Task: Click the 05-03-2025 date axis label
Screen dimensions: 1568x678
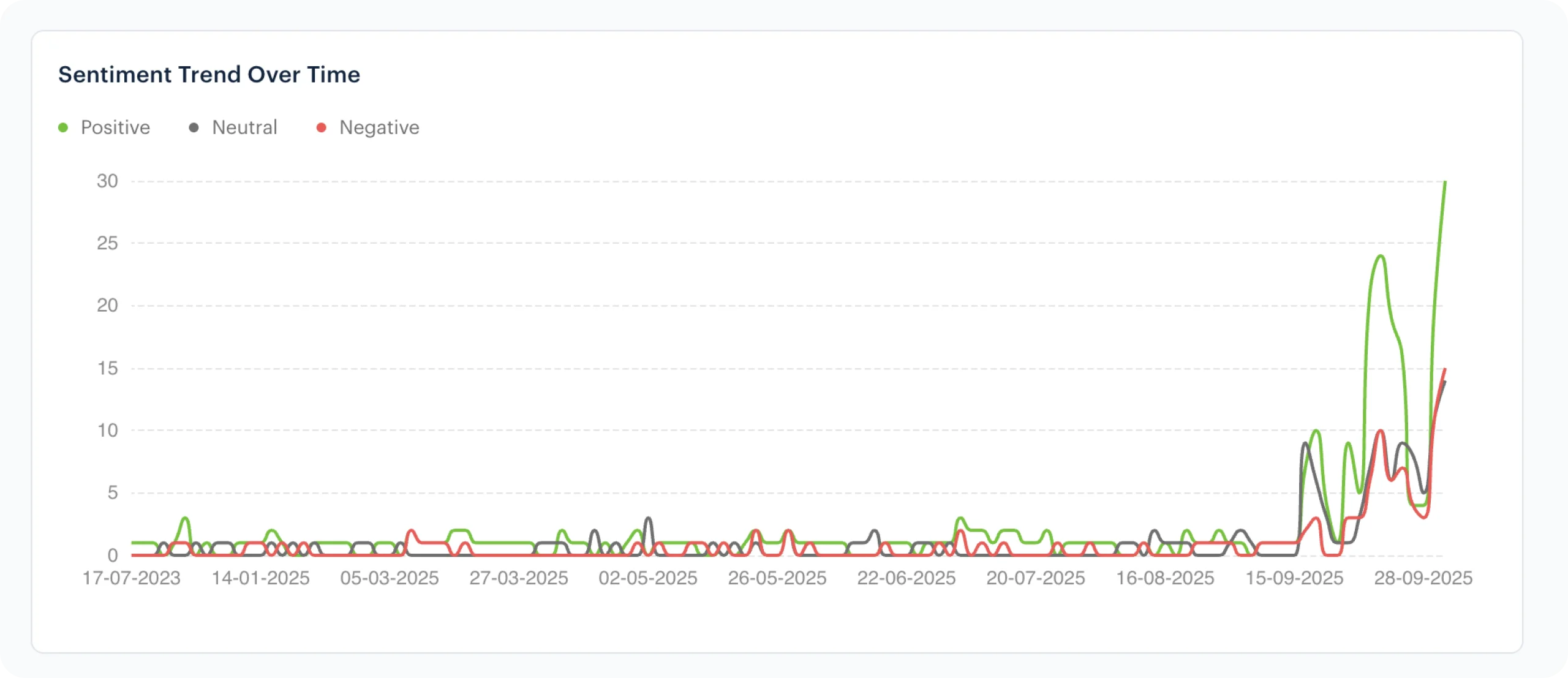Action: 390,578
